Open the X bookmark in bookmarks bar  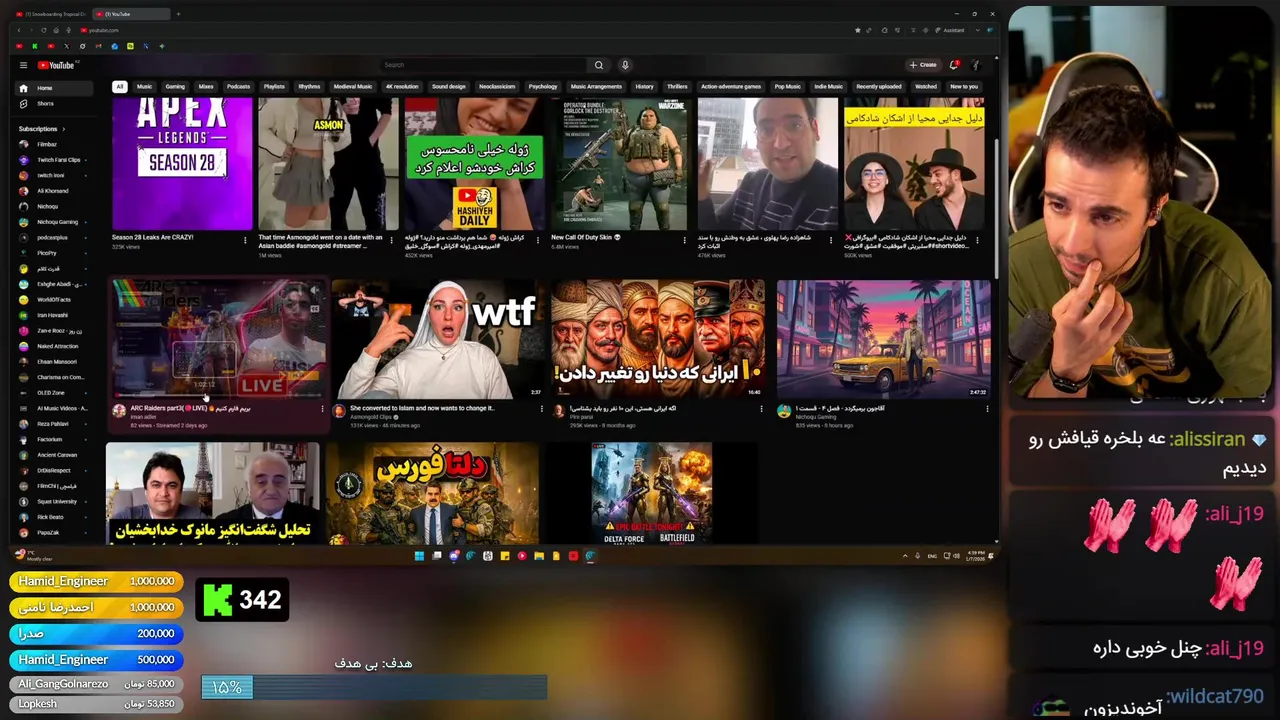[67, 46]
